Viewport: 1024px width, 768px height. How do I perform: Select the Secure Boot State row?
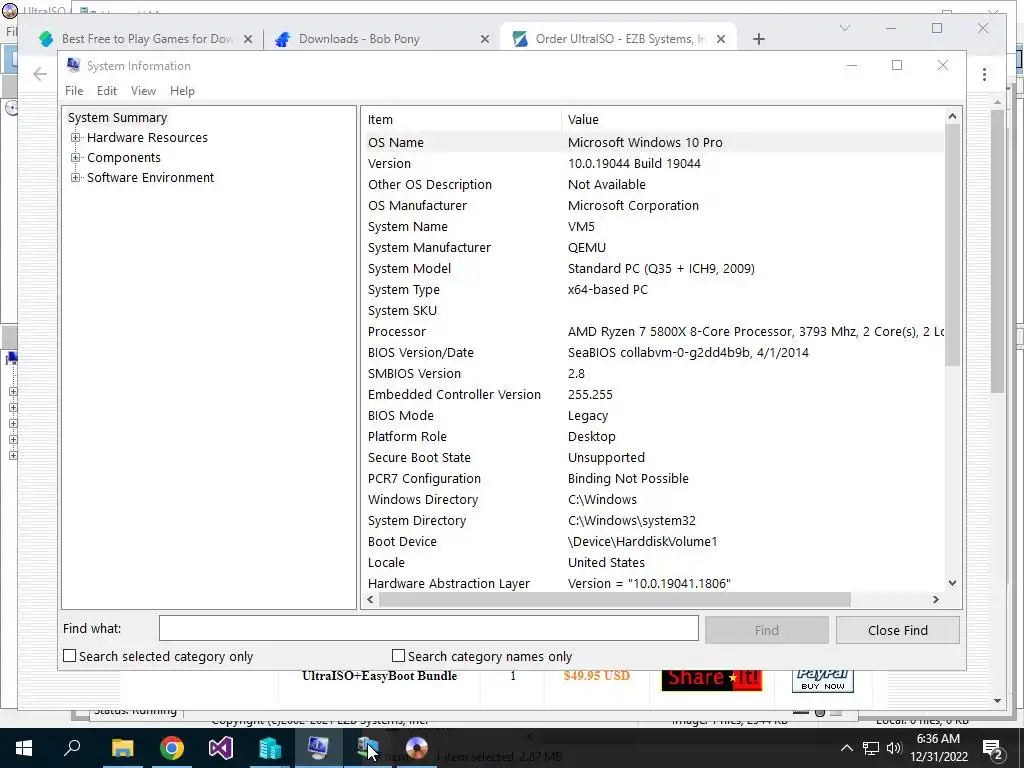tap(655, 458)
